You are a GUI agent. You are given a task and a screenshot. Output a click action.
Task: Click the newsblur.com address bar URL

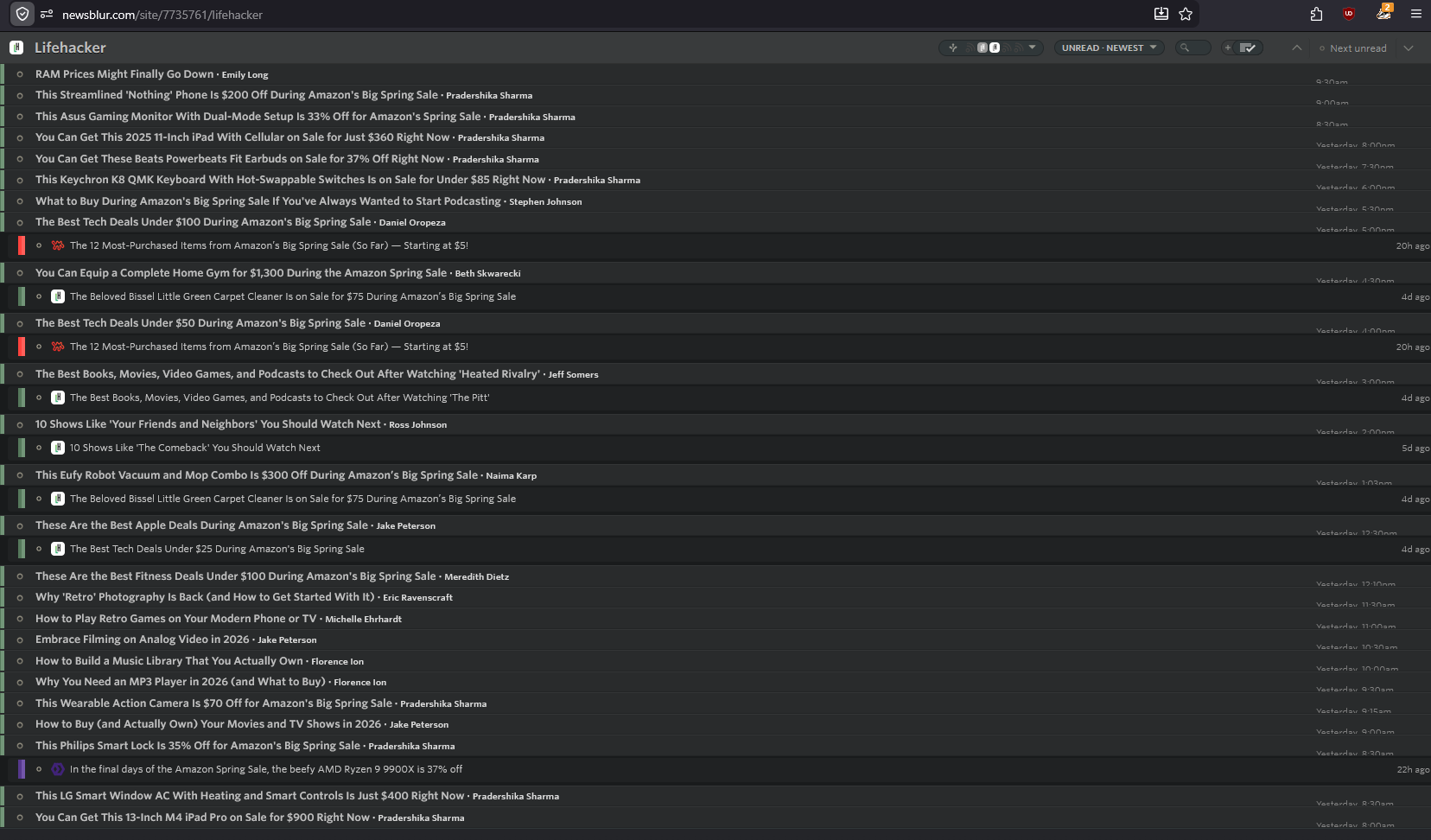[162, 15]
